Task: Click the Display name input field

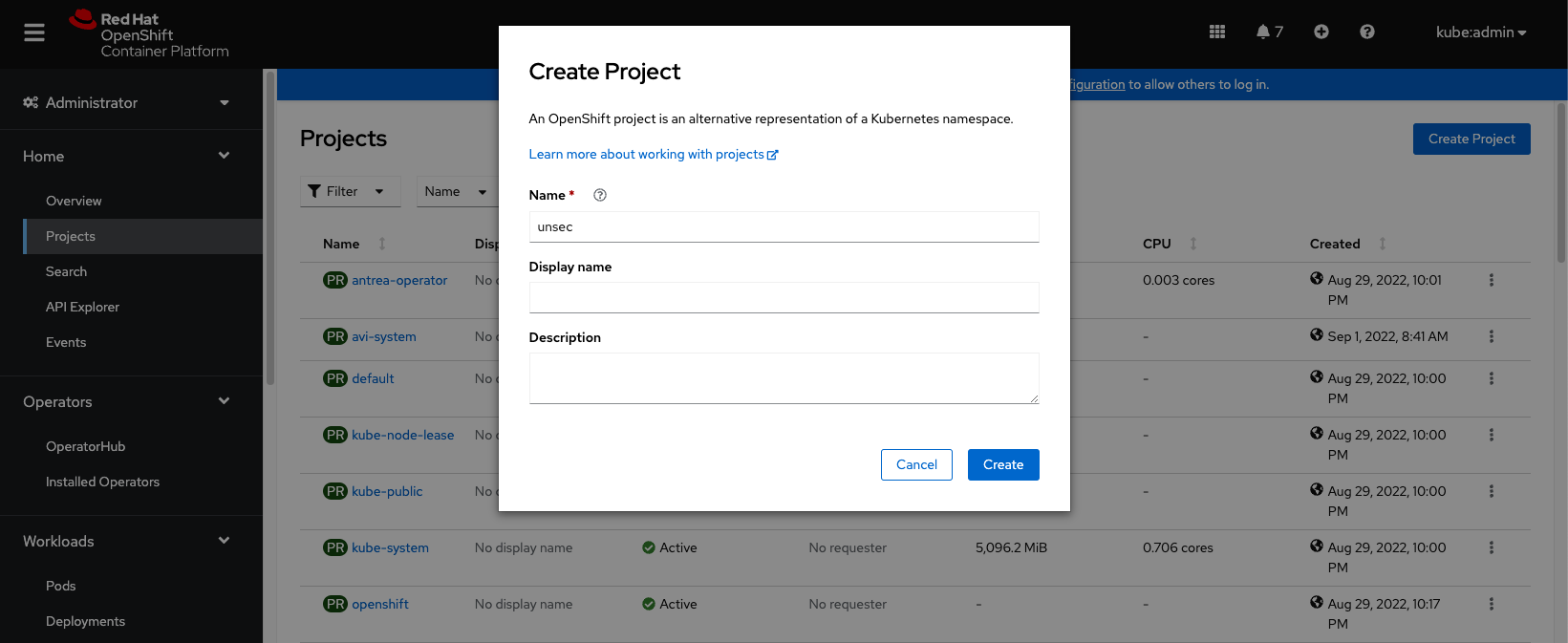Action: point(784,297)
